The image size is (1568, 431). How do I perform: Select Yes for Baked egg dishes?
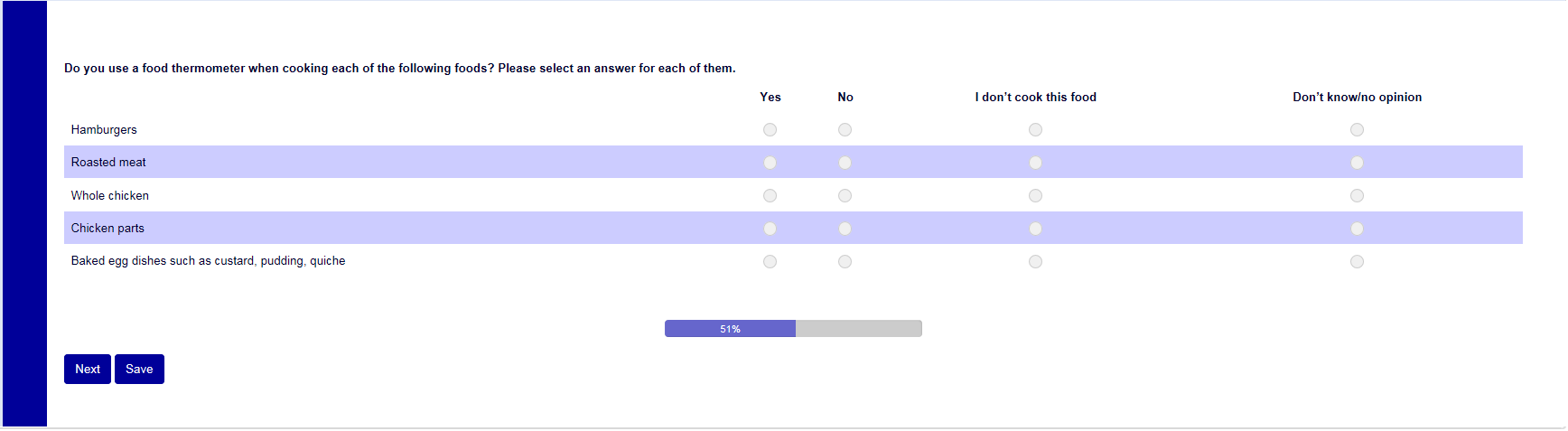coord(770,262)
